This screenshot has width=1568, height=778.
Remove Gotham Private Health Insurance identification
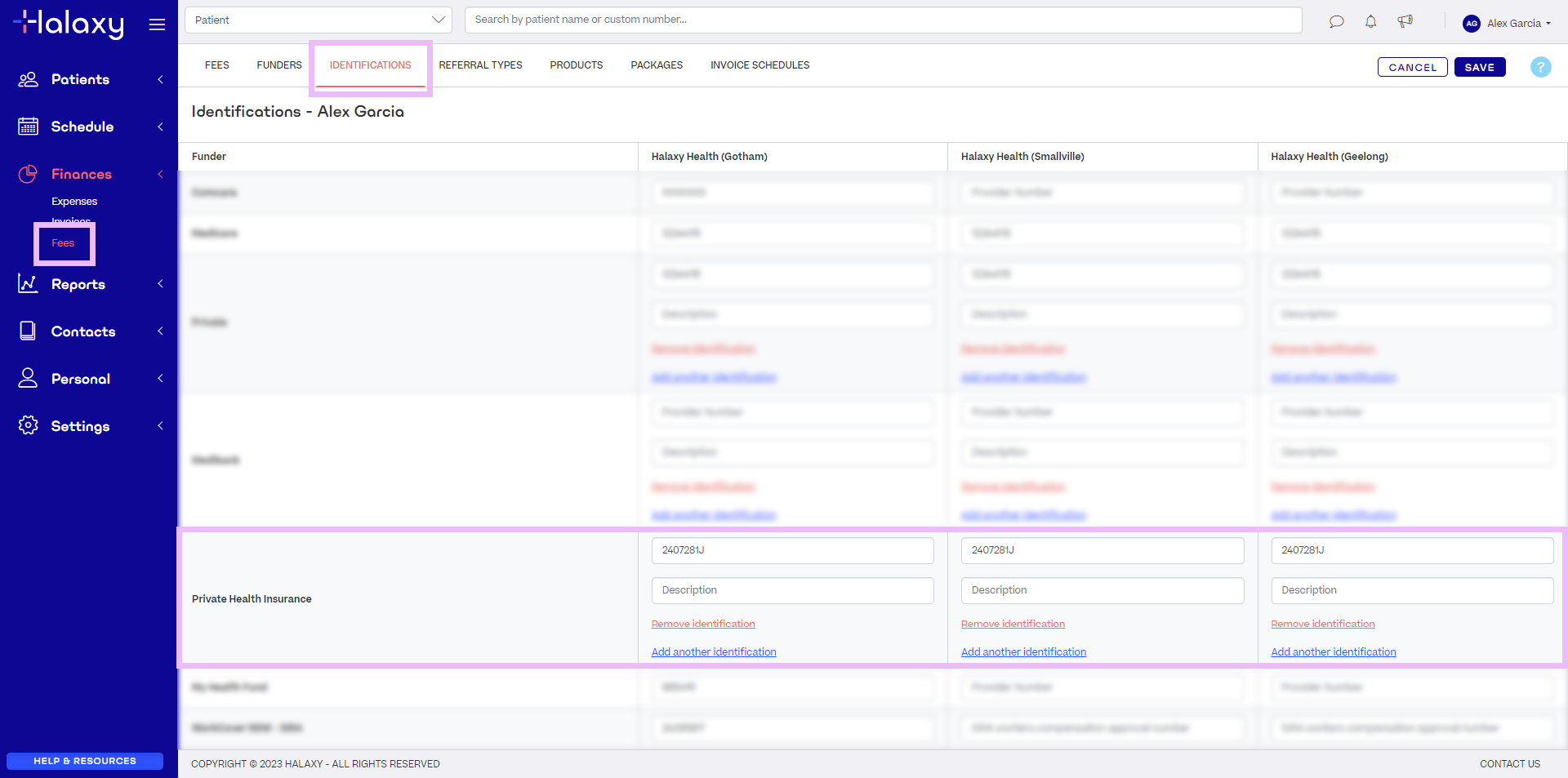coord(703,624)
